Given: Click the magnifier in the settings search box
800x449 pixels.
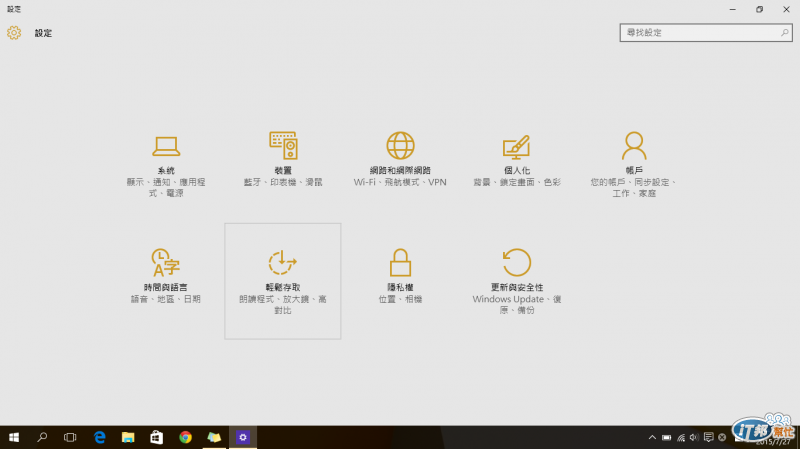Looking at the screenshot, I should (x=784, y=33).
